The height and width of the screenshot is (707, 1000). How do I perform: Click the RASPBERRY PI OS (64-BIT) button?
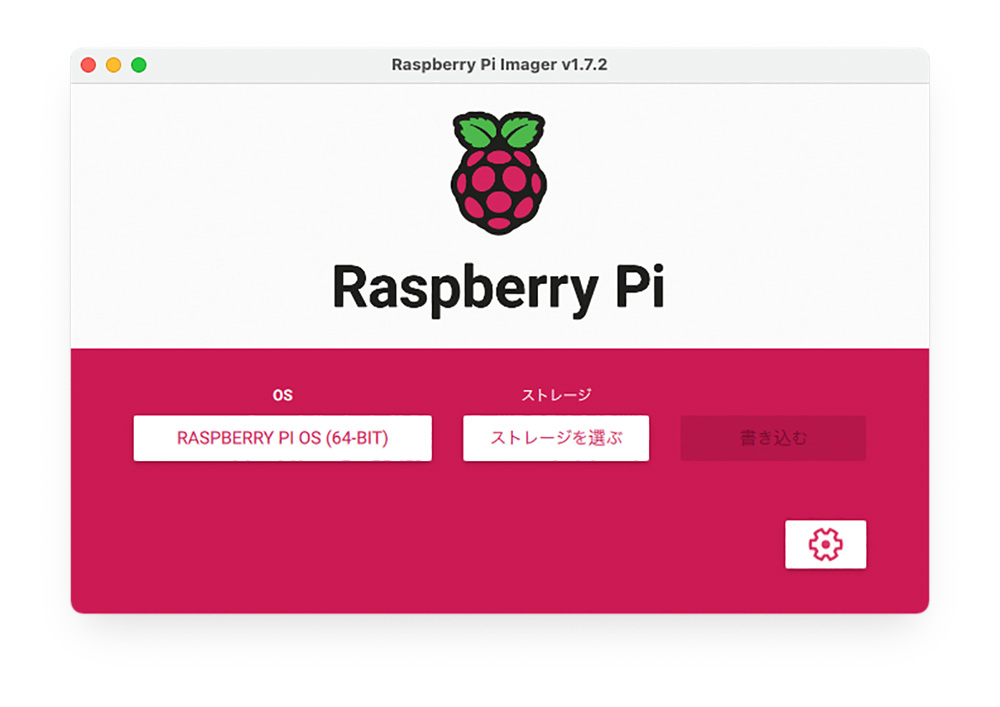[x=283, y=438]
